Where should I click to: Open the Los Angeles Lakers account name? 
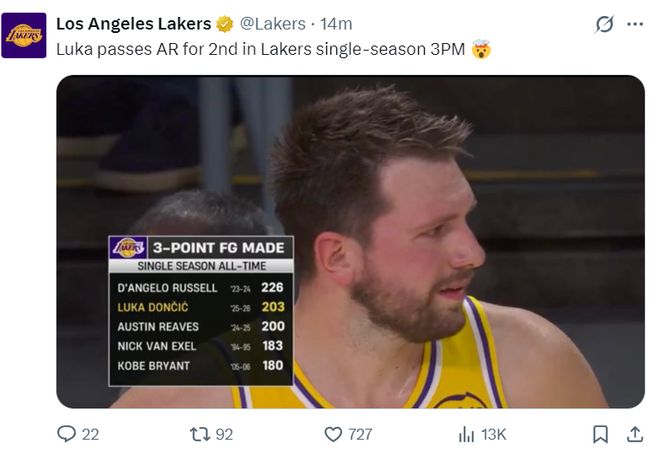click(x=133, y=24)
